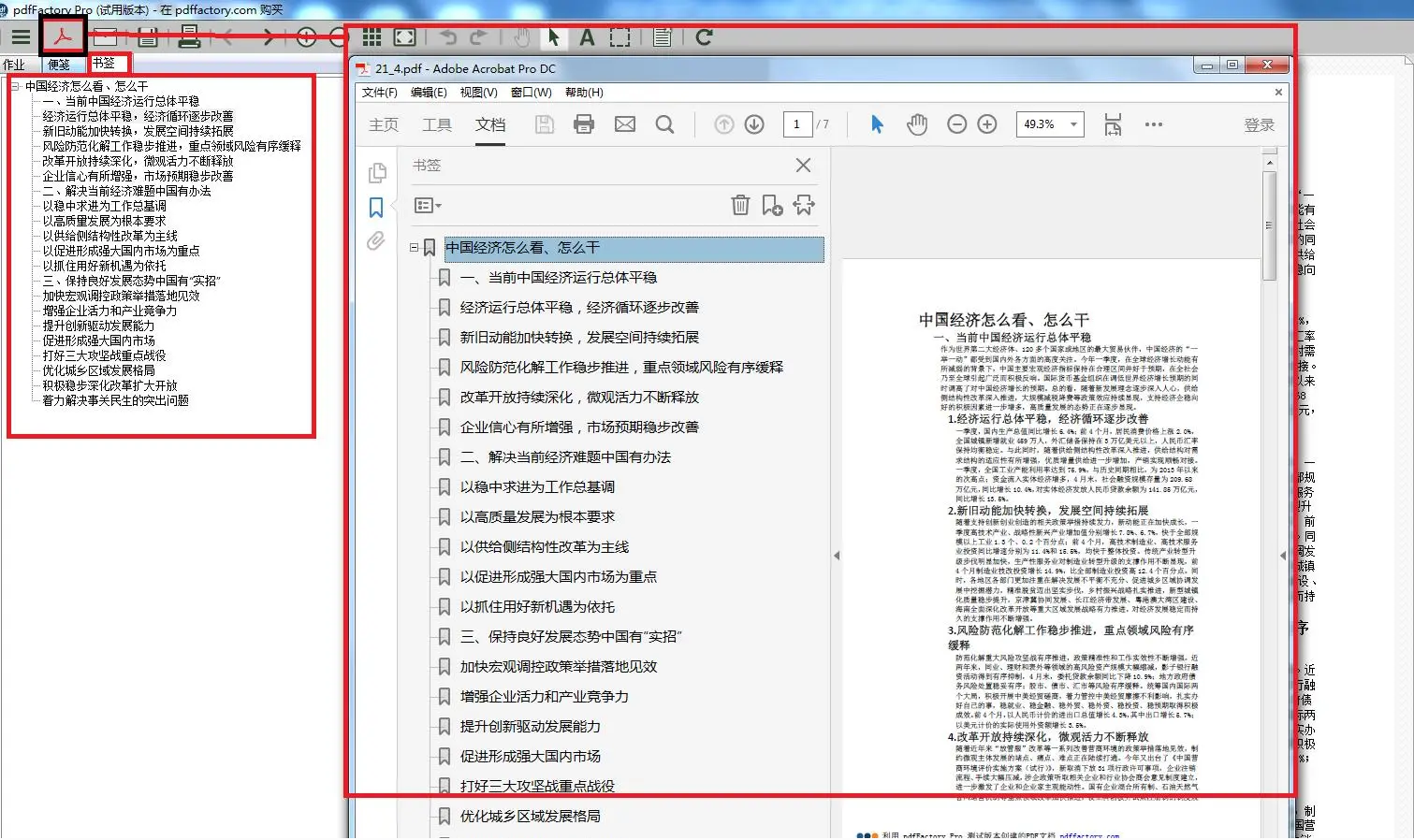Click the pdfFactory undo arrow

point(448,37)
